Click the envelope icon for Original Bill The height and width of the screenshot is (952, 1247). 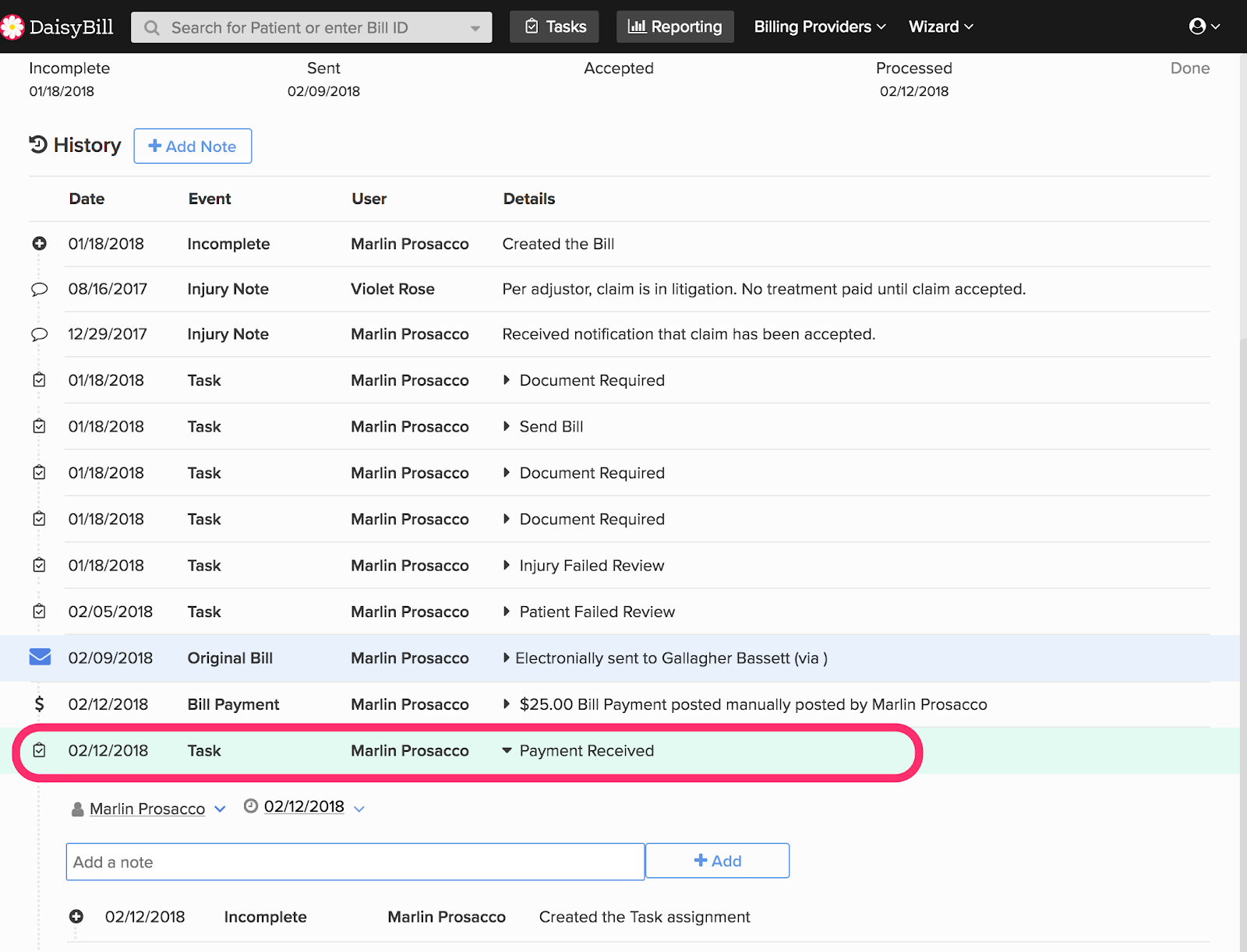pos(40,658)
